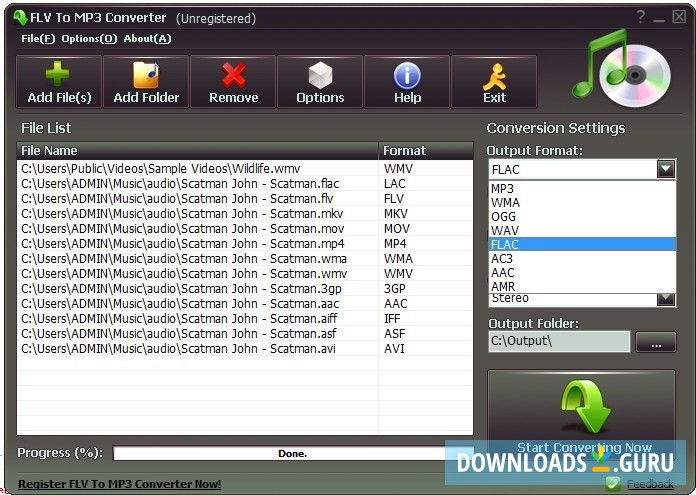Select WAV output format option
This screenshot has height=495, width=696.
(x=582, y=230)
